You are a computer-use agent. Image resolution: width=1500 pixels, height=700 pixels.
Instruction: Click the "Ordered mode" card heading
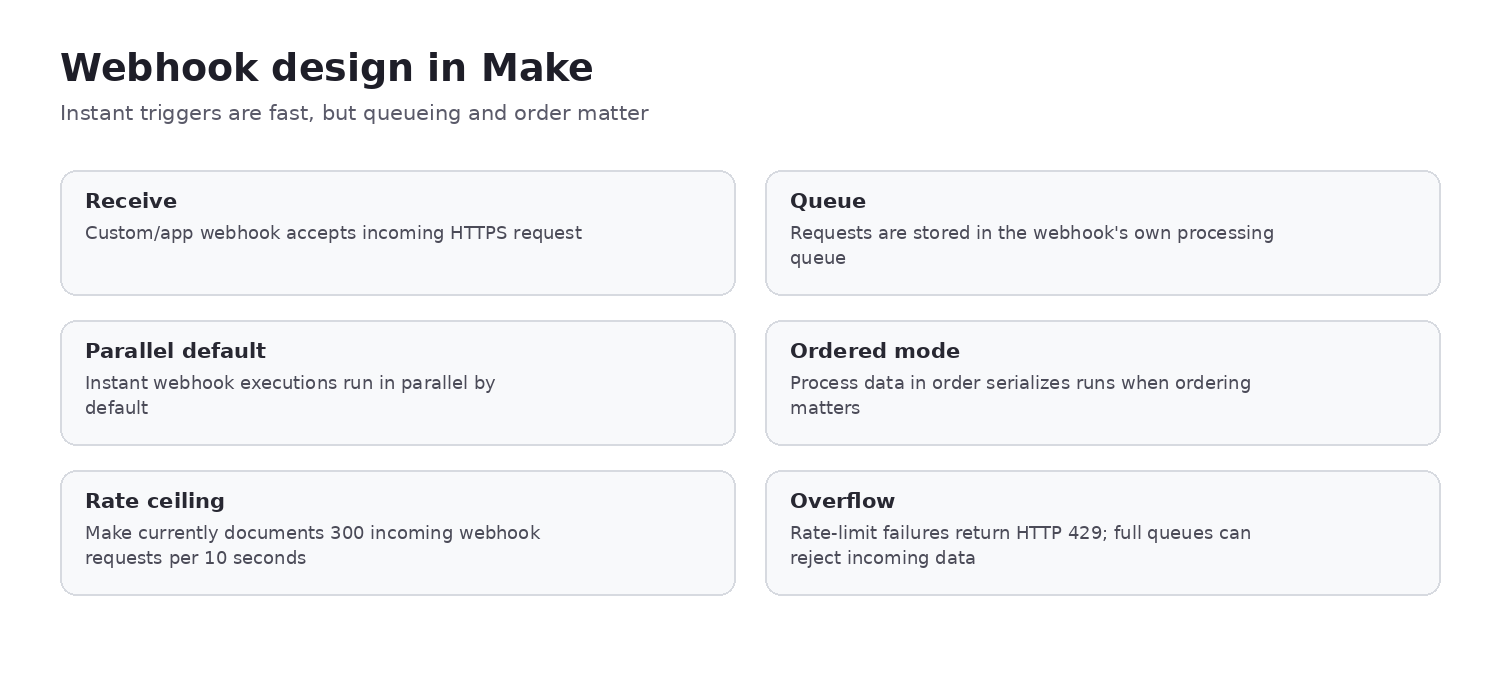(875, 351)
